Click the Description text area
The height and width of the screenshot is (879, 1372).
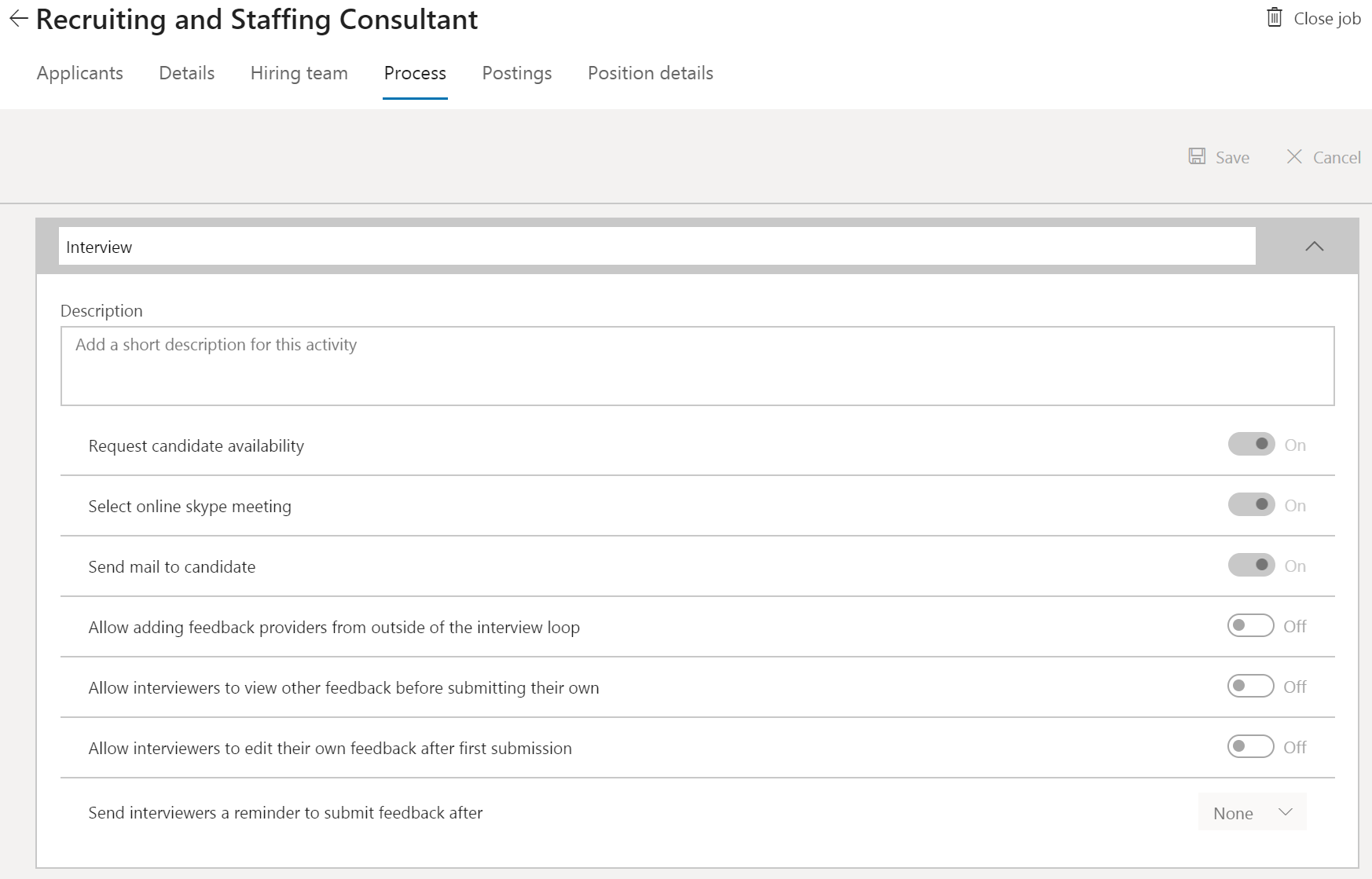click(x=697, y=366)
